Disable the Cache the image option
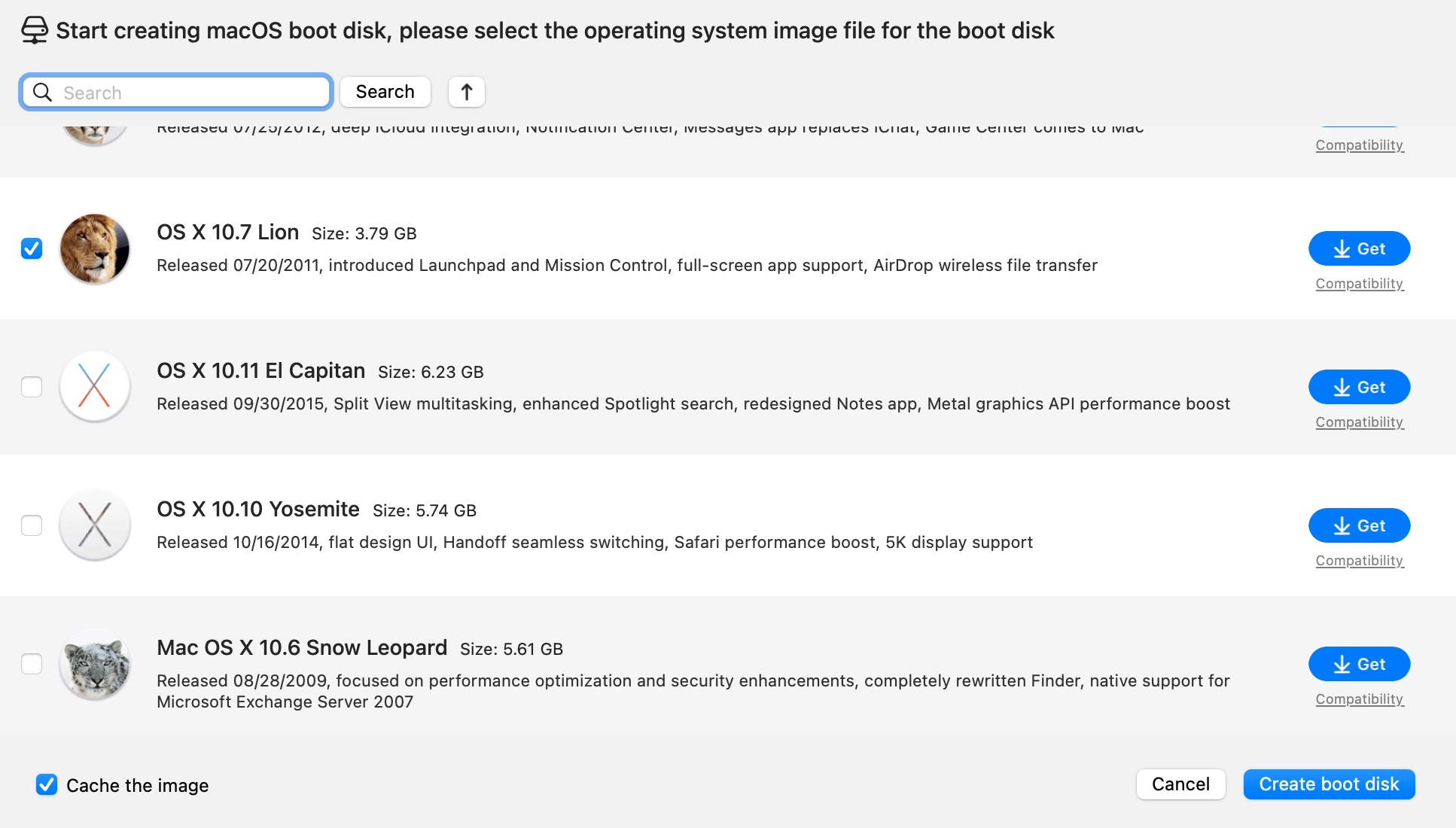 47,784
